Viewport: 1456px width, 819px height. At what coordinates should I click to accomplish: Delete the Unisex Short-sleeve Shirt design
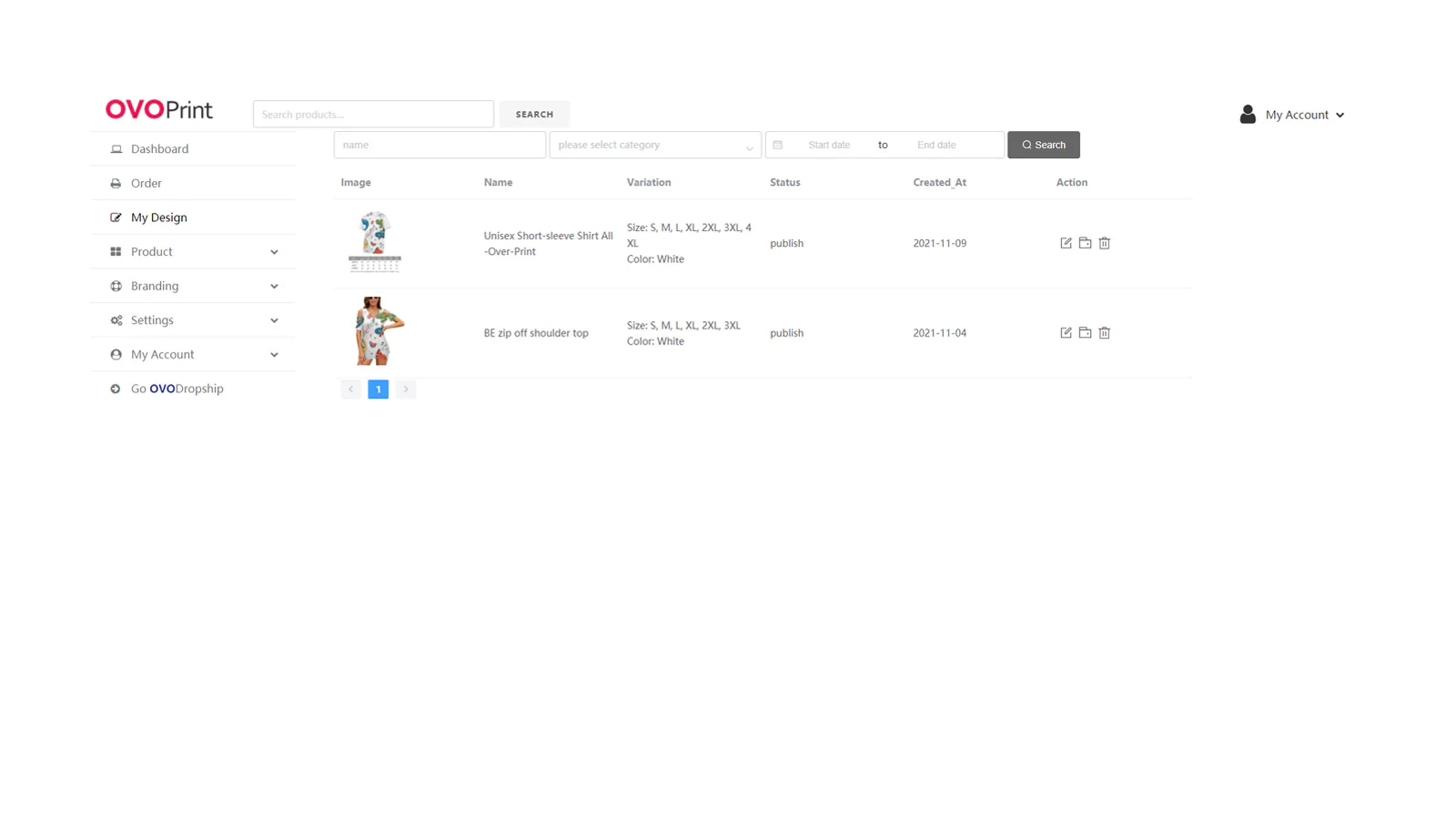pyautogui.click(x=1104, y=243)
